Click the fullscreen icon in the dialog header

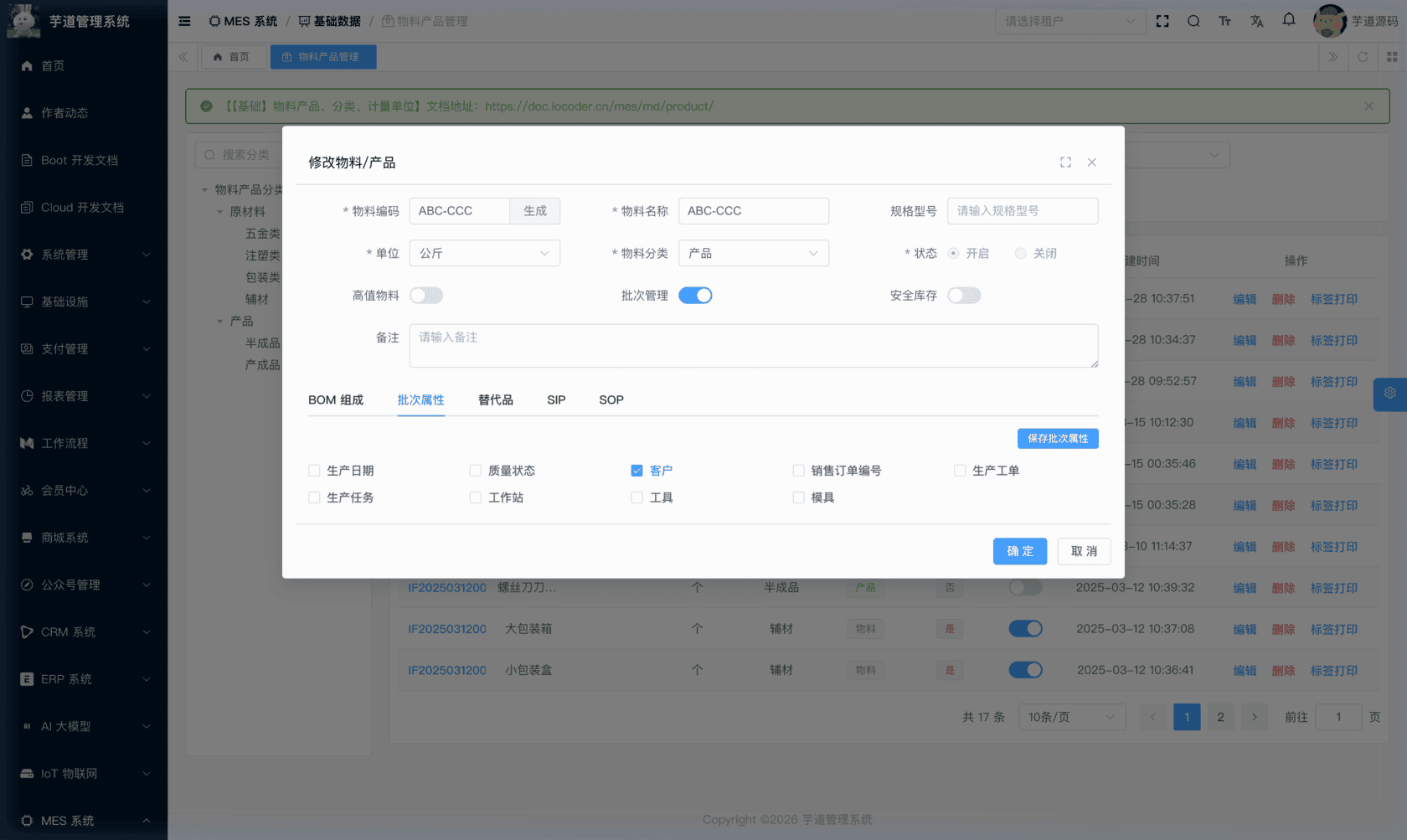(1065, 162)
